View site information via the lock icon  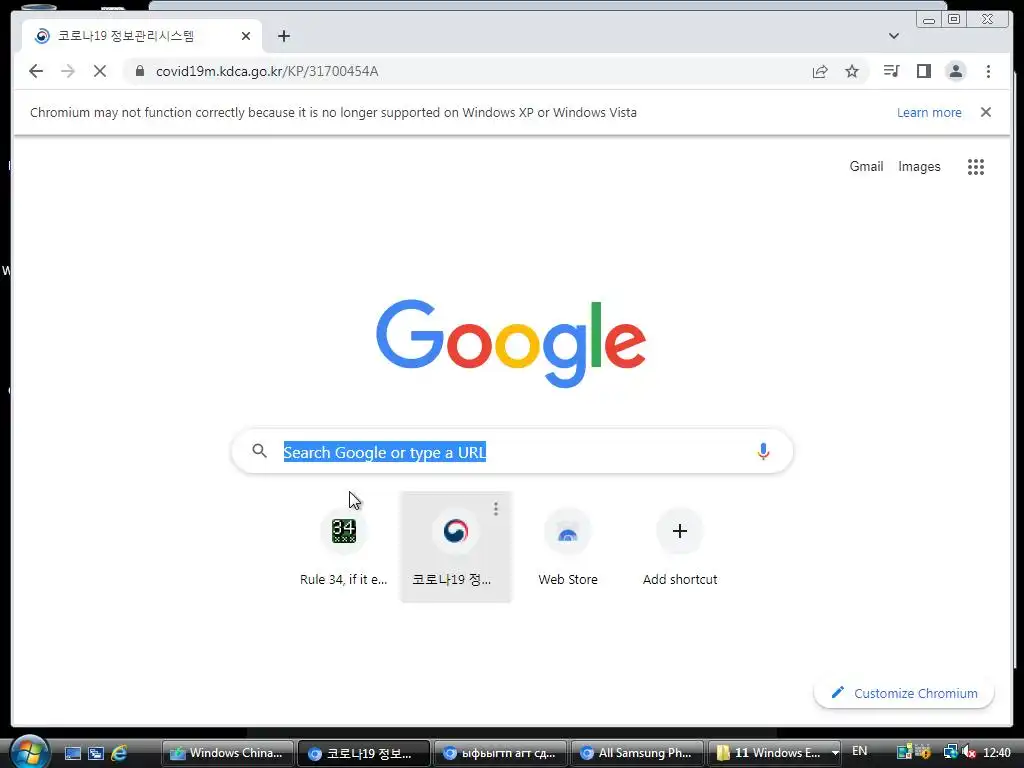point(139,71)
